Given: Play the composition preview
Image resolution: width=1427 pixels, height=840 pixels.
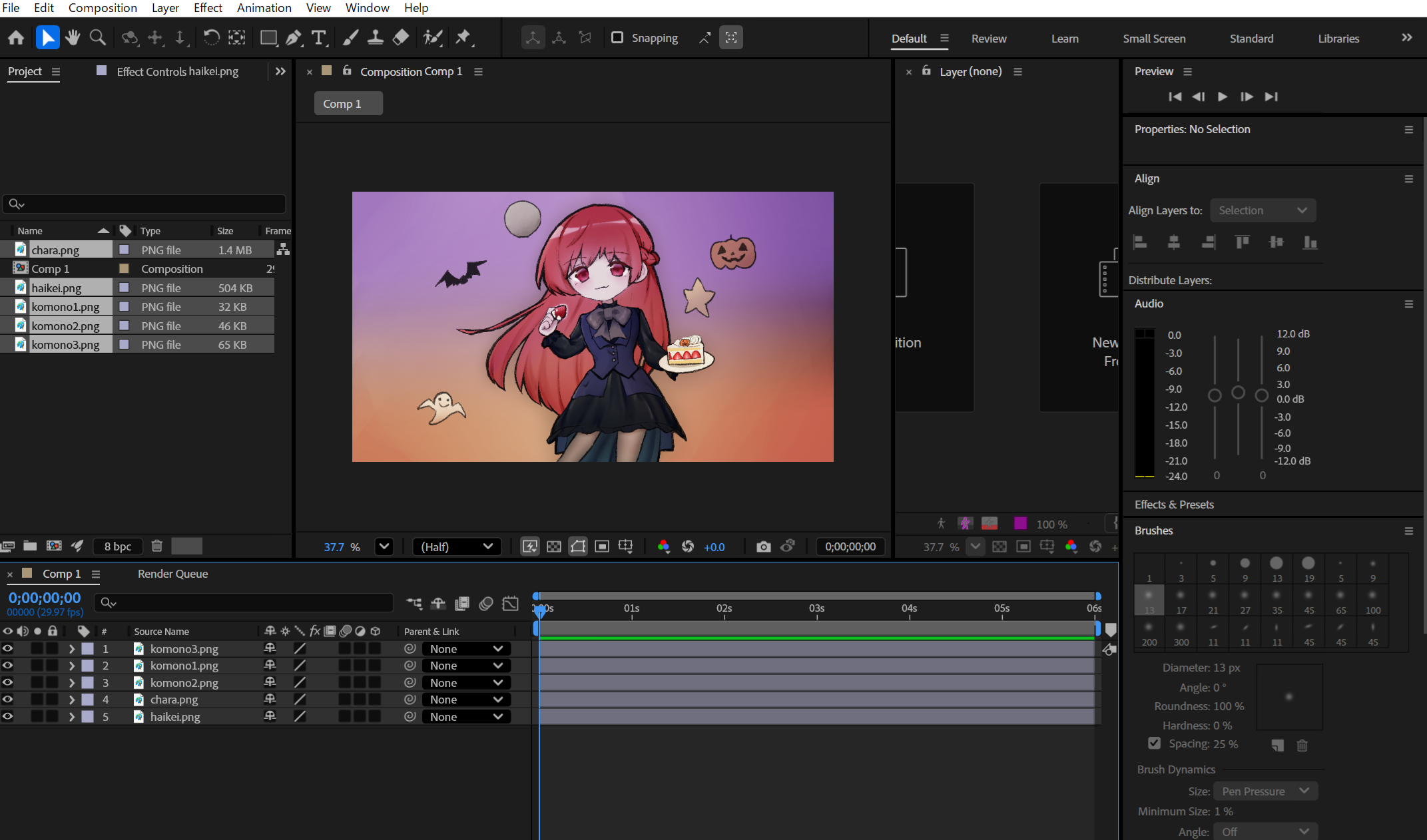Looking at the screenshot, I should (x=1223, y=97).
